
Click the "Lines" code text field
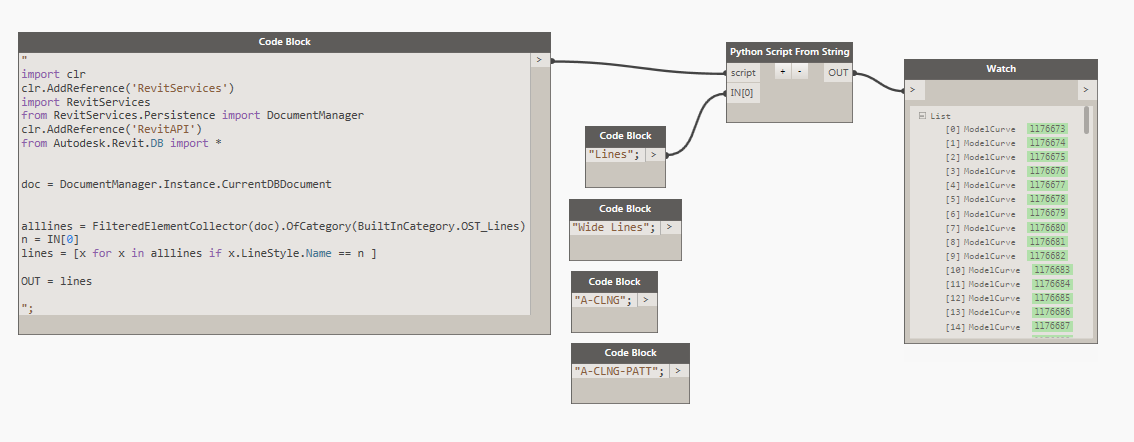(x=615, y=154)
